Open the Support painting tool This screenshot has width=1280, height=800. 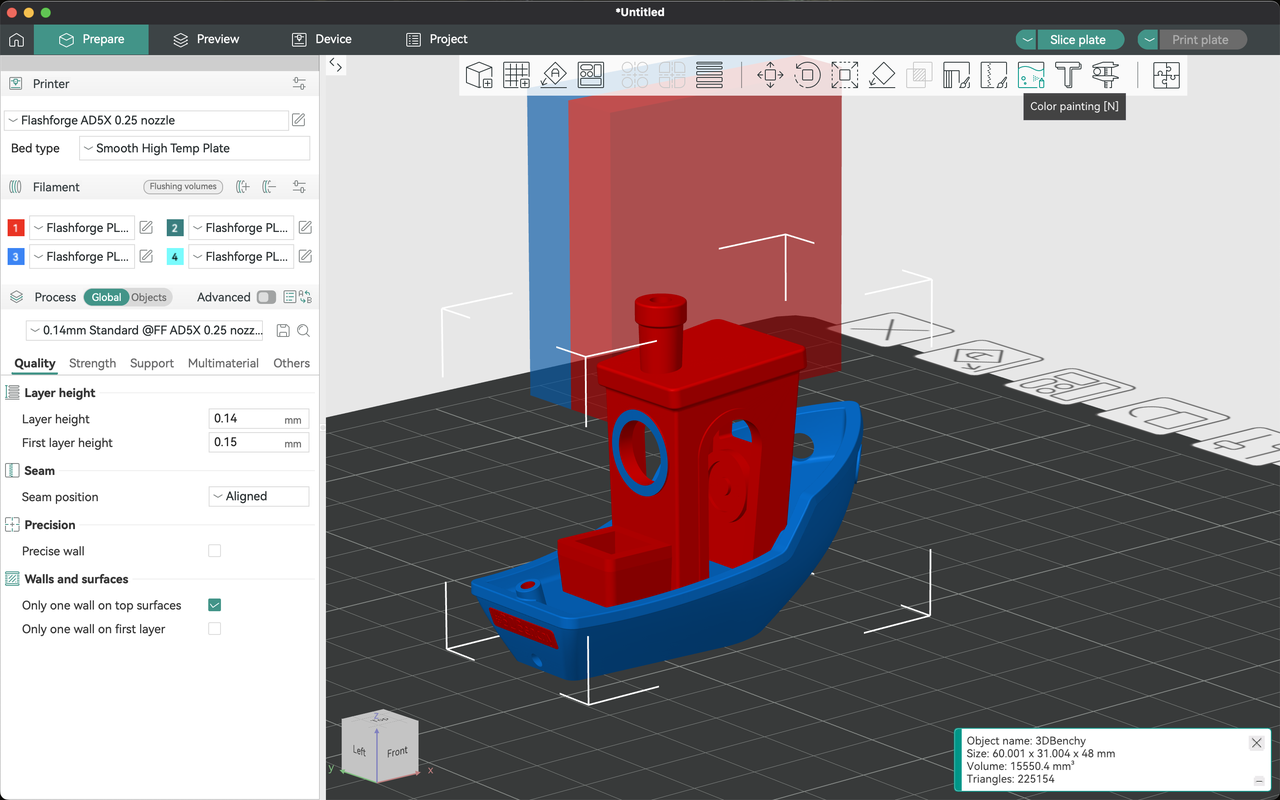click(x=957, y=75)
